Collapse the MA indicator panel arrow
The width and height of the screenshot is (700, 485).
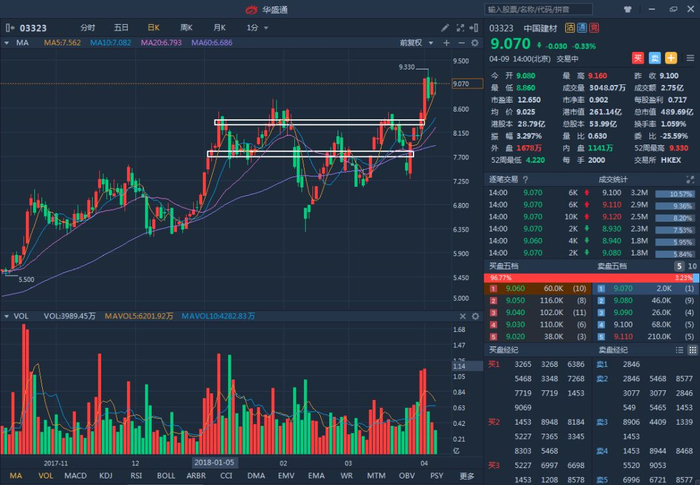point(8,43)
